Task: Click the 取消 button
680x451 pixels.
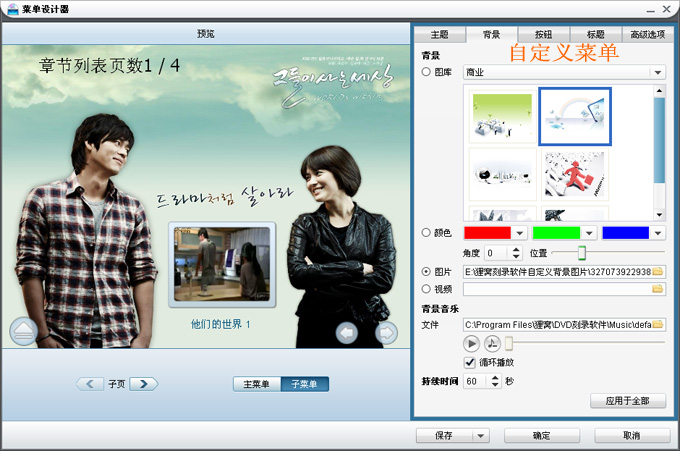Action: (632, 435)
